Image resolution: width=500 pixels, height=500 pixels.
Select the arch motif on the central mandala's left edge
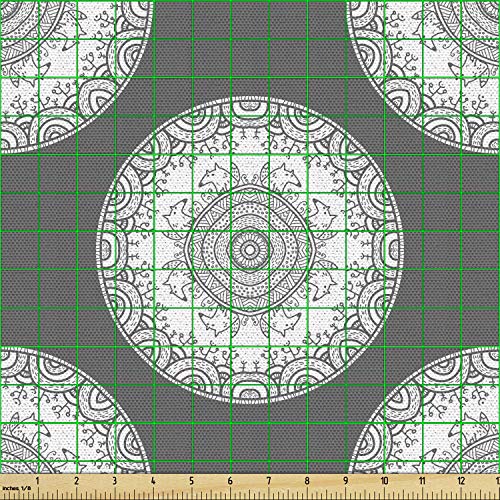pos(109,249)
